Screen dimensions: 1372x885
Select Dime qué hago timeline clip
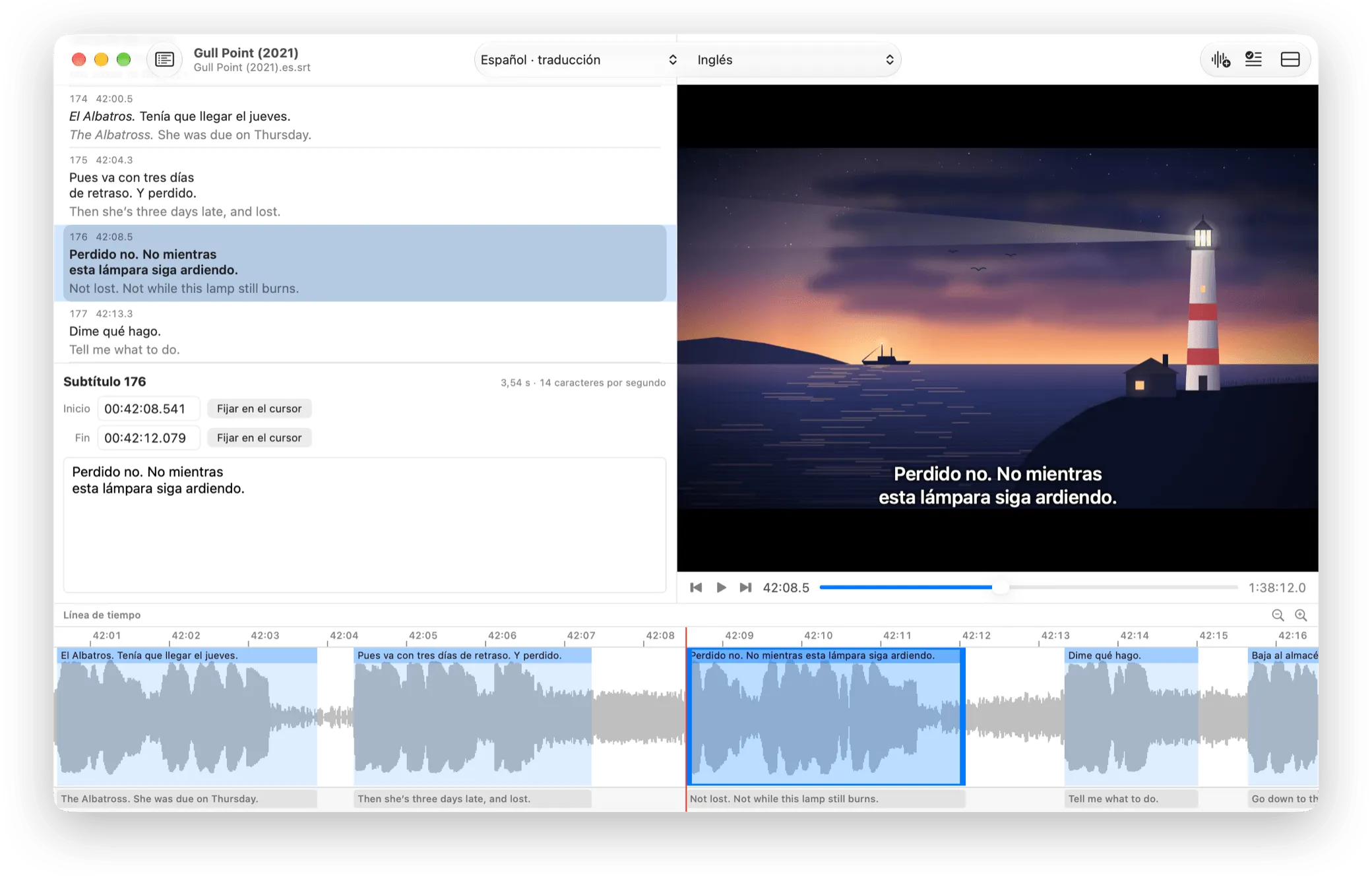tap(1131, 716)
